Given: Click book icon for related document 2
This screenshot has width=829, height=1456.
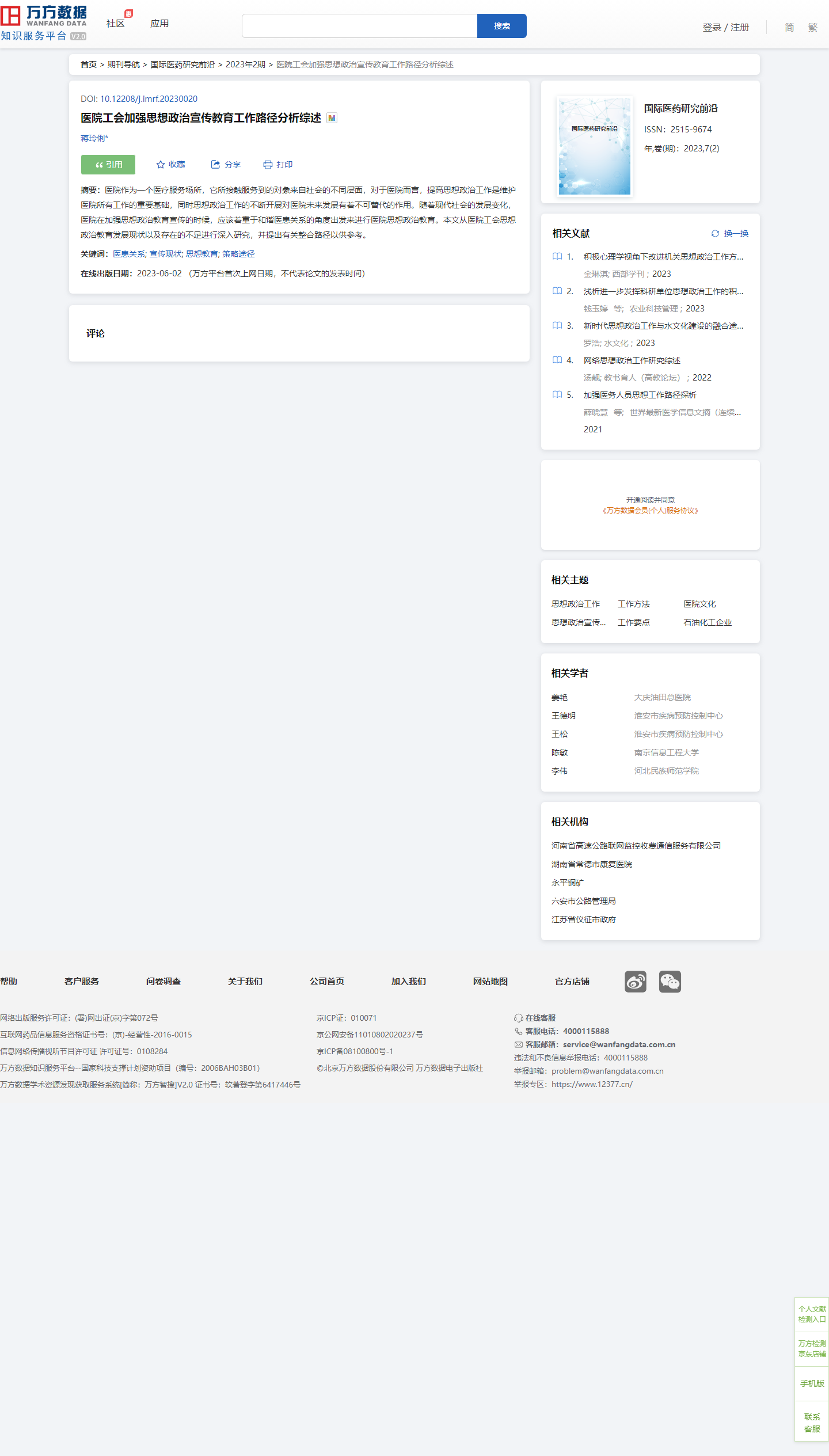Looking at the screenshot, I should click(x=557, y=291).
